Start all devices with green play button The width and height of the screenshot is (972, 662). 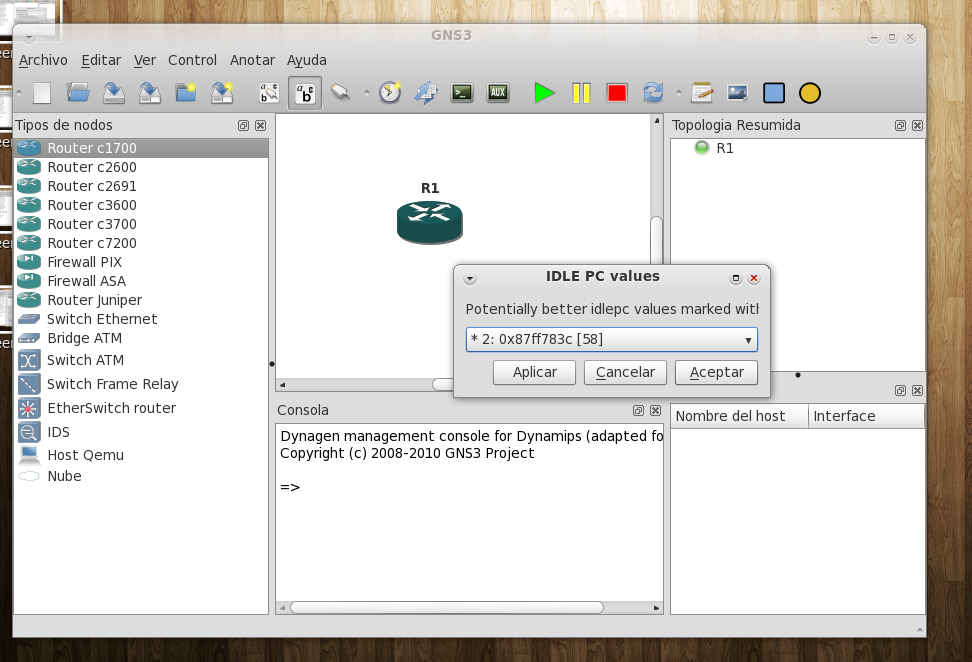(x=544, y=93)
